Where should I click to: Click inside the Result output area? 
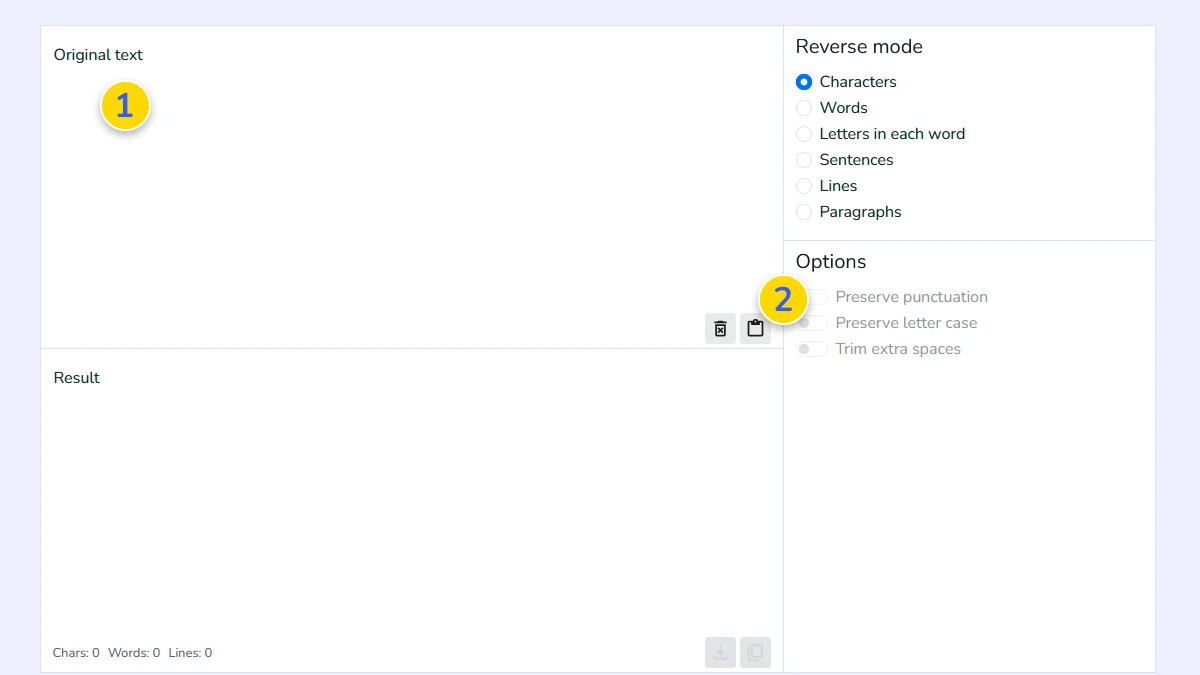(x=400, y=500)
